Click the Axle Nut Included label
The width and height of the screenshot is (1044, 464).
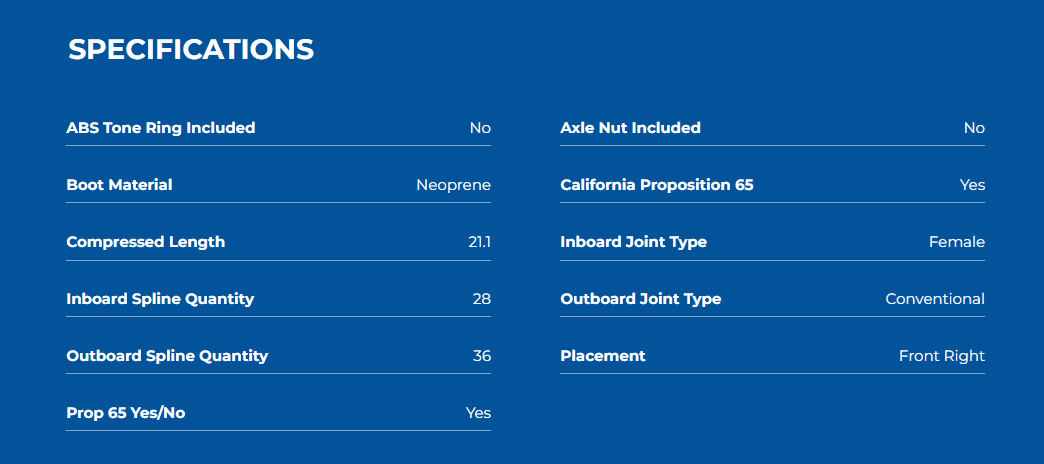(x=631, y=128)
